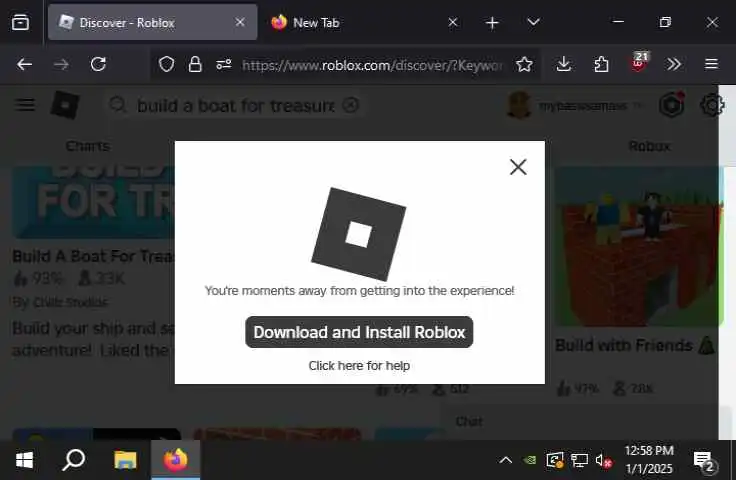
Task: Open uBlock extension with 21 badge
Action: pyautogui.click(x=639, y=62)
